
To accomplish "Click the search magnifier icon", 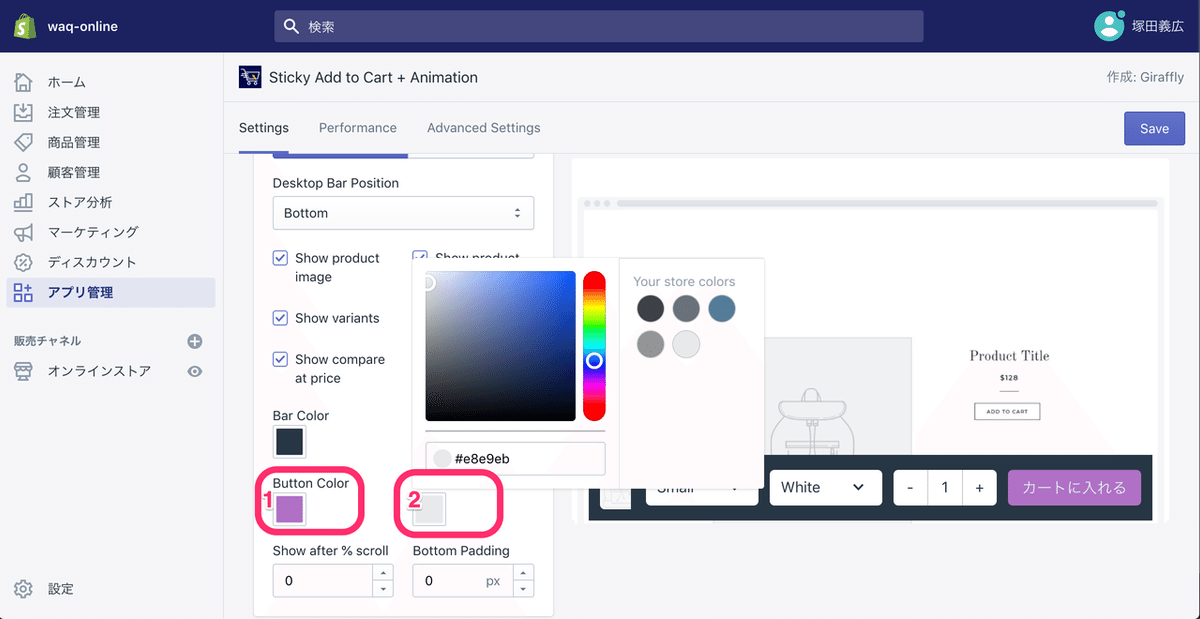I will point(291,26).
